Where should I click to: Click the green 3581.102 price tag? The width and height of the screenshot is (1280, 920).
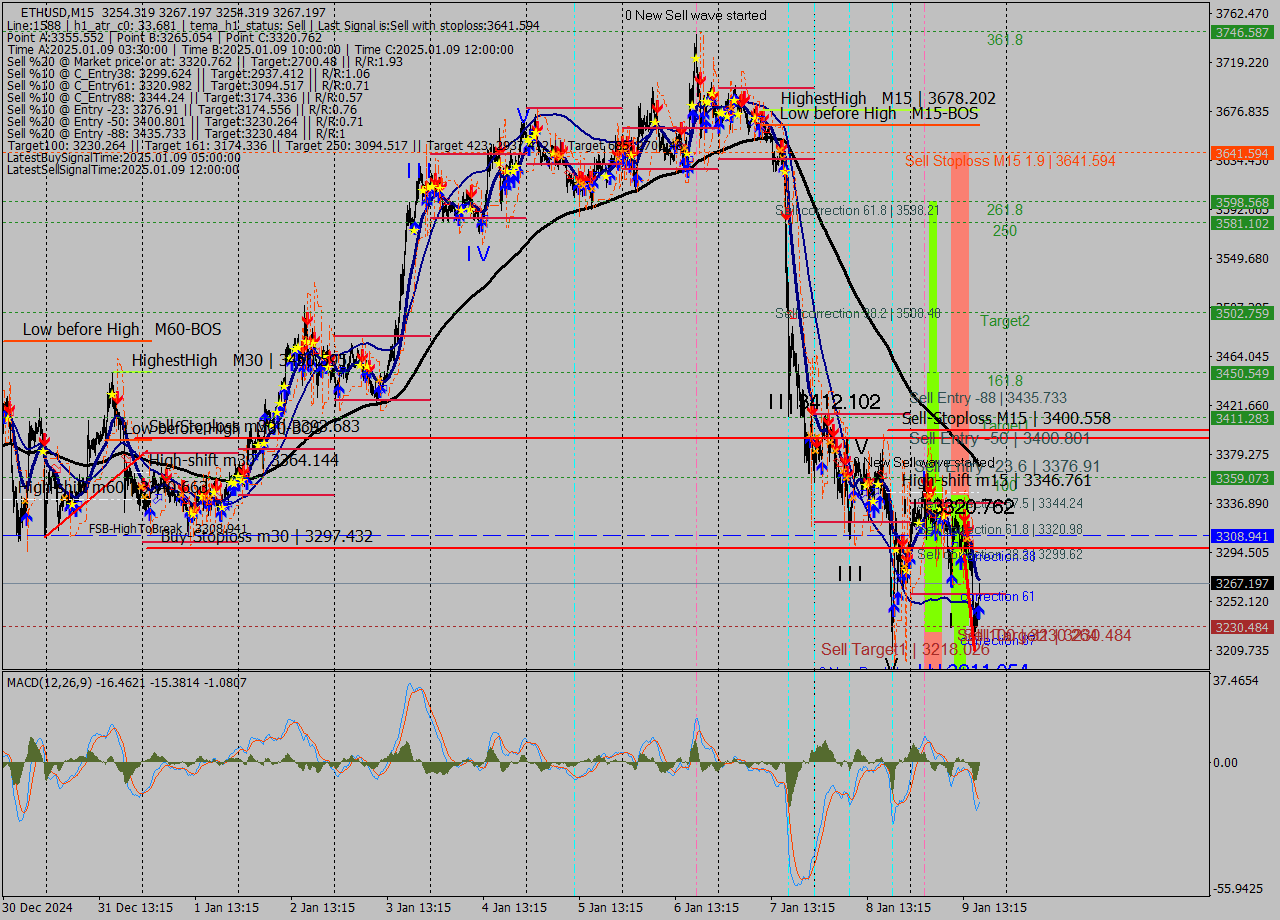1242,223
